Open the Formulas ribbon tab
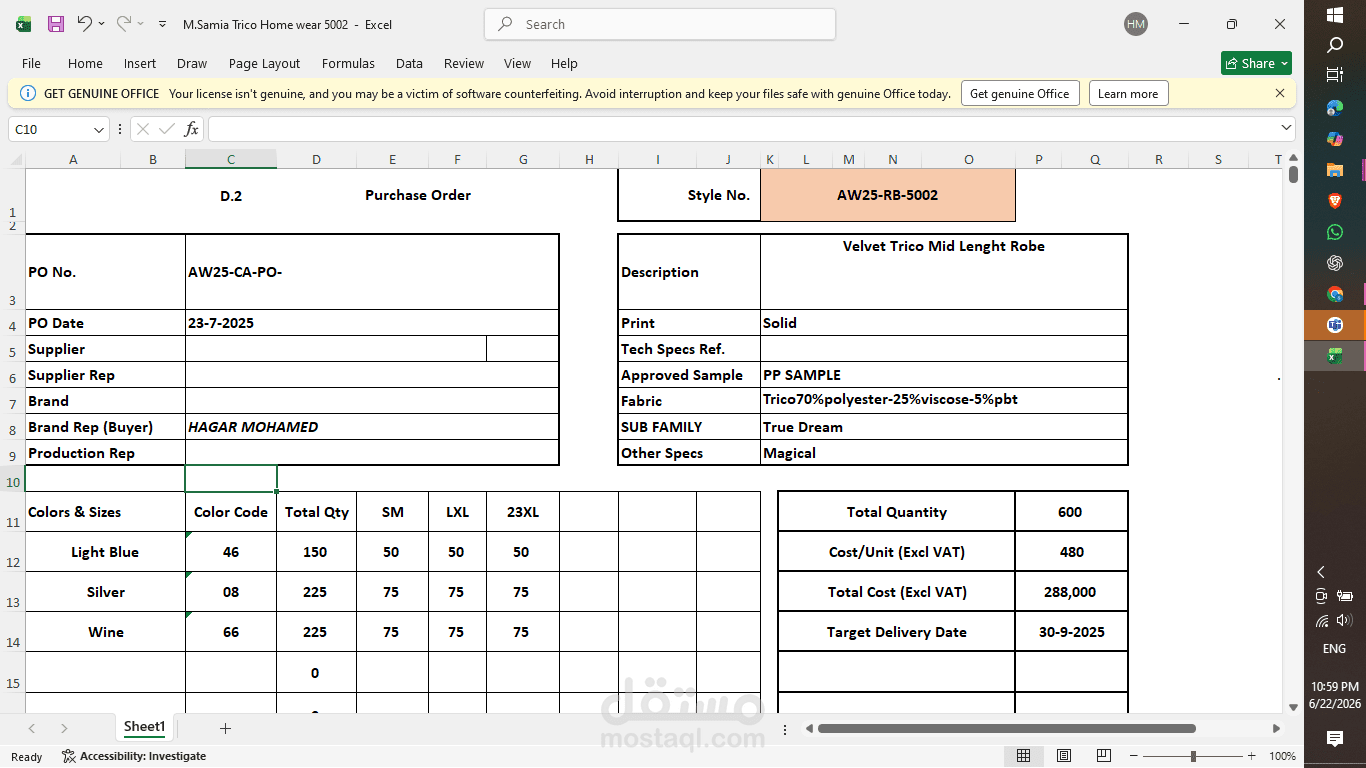Viewport: 1366px width, 768px height. point(348,63)
